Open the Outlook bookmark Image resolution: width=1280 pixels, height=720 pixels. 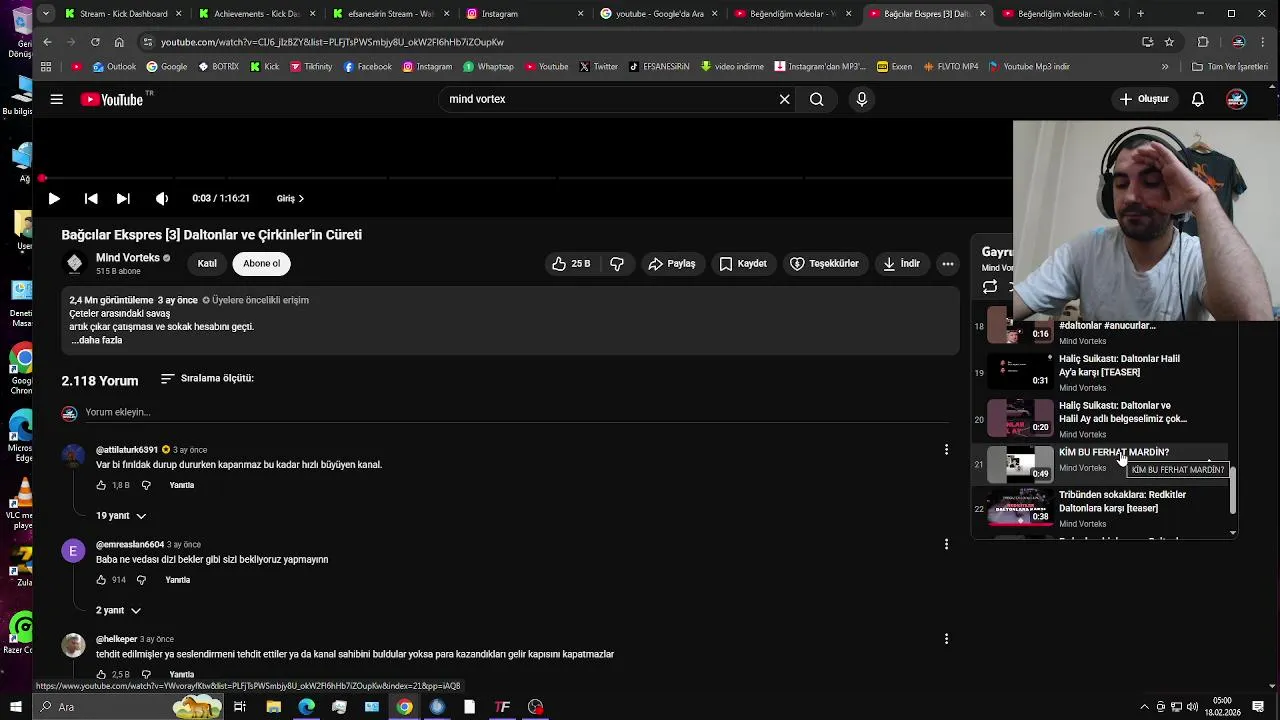pos(114,67)
